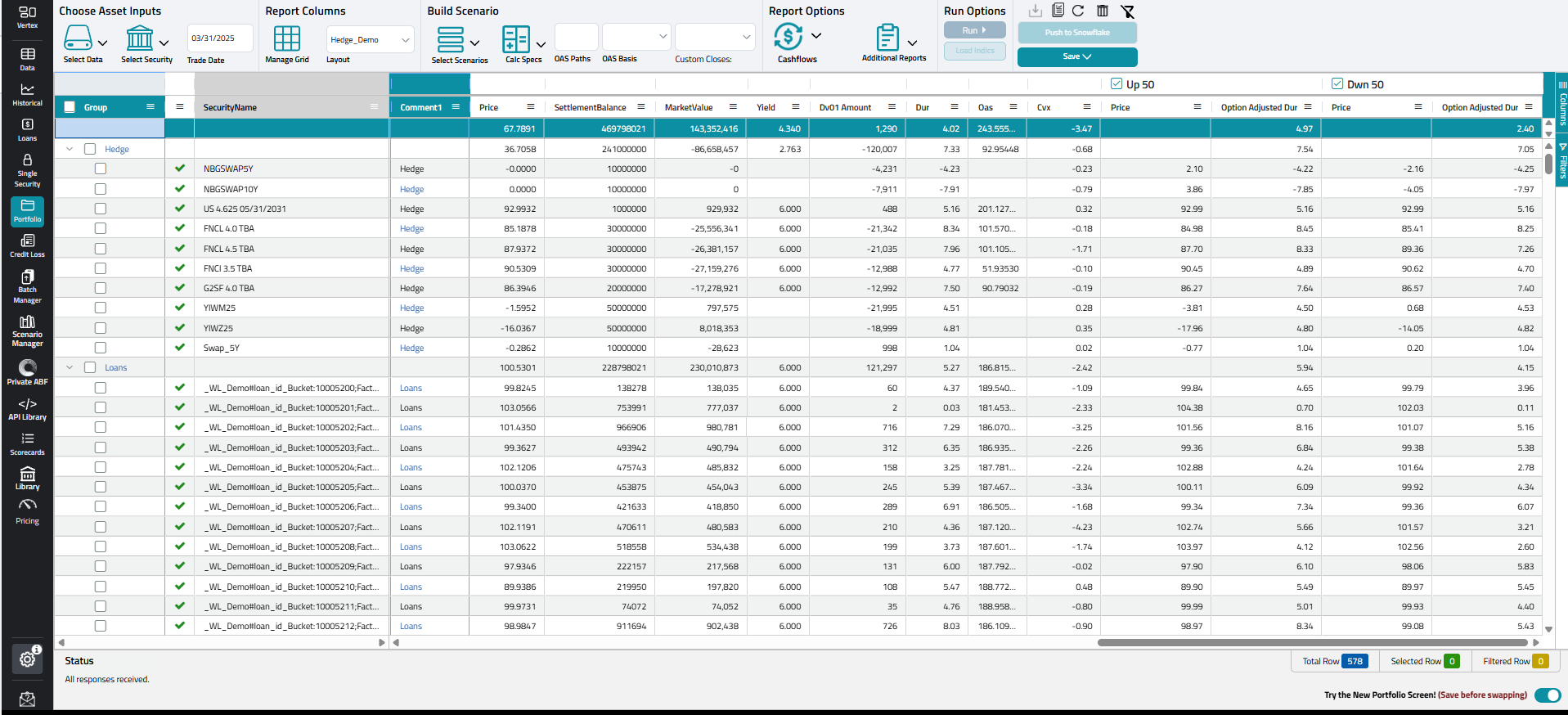Open the Select Data dropdown arrow
1568x715 pixels.
click(x=102, y=43)
